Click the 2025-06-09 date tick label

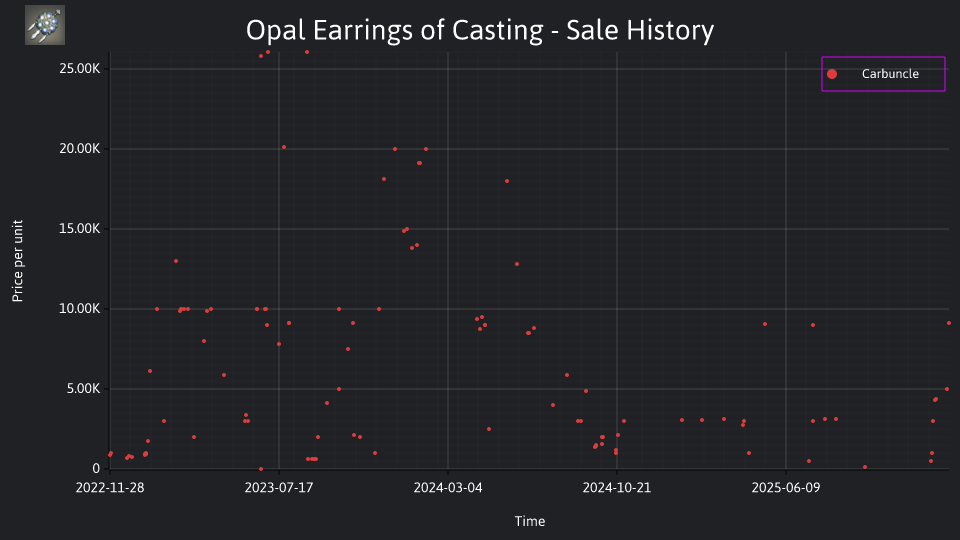tap(786, 488)
